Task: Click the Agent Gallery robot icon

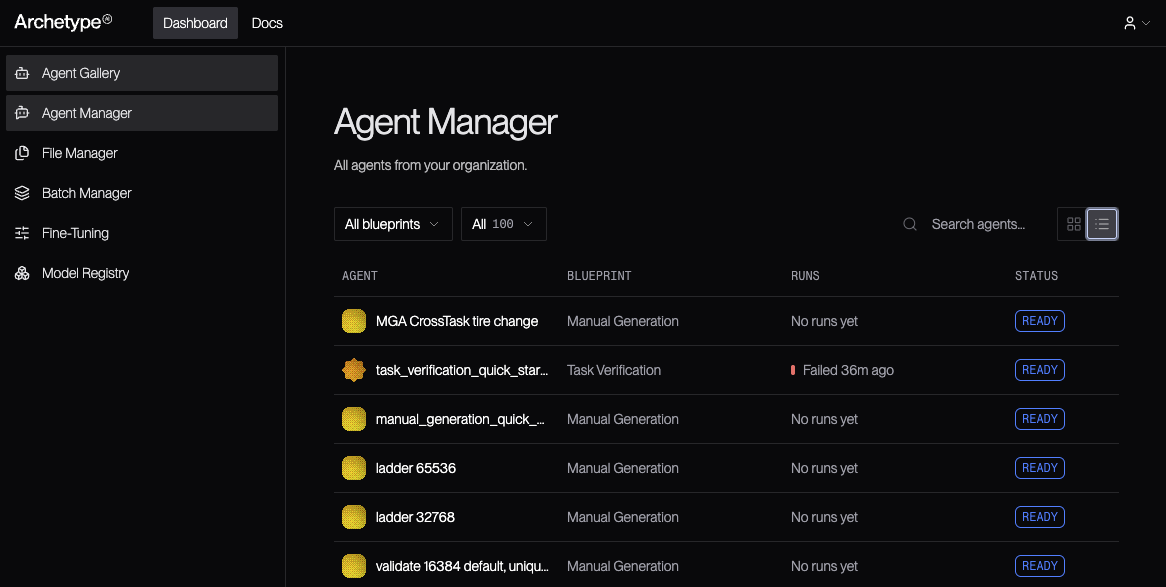Action: (22, 73)
